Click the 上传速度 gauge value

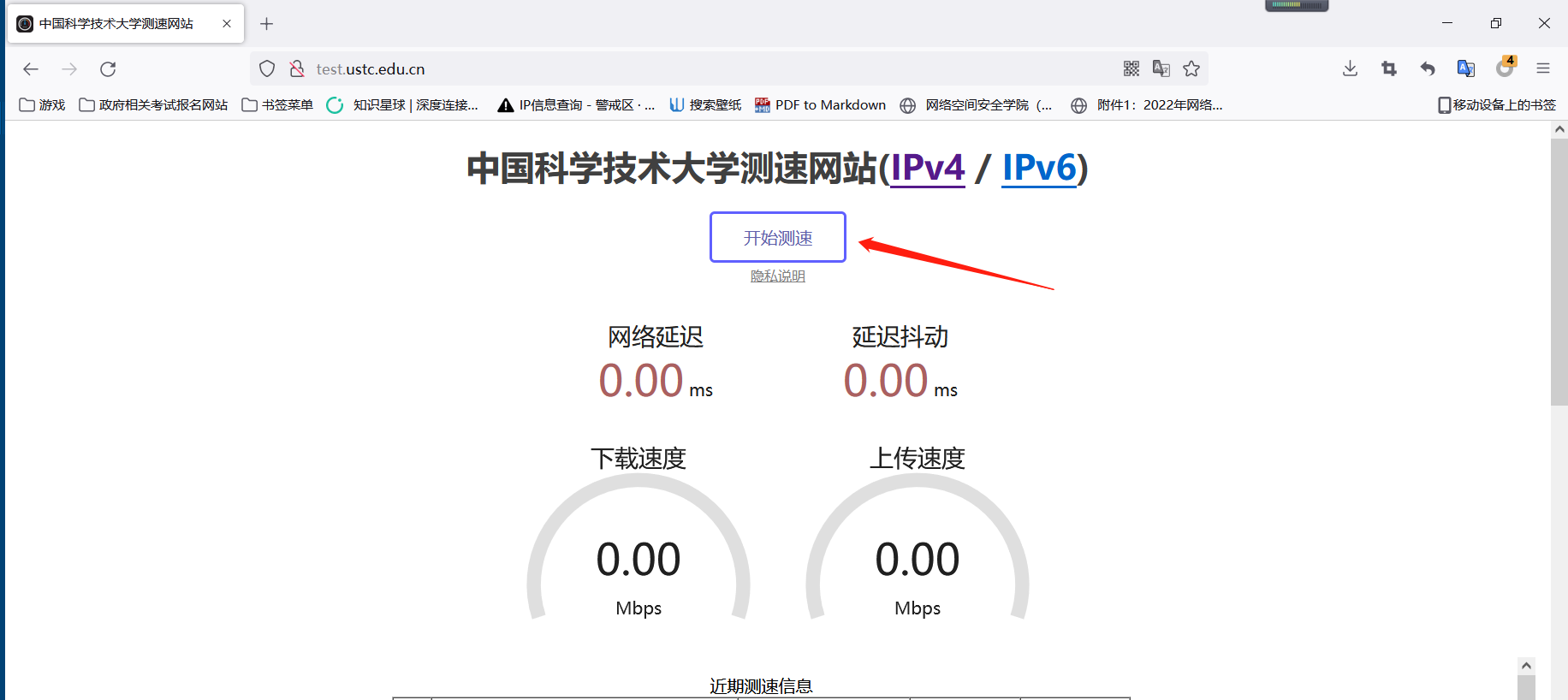(918, 560)
